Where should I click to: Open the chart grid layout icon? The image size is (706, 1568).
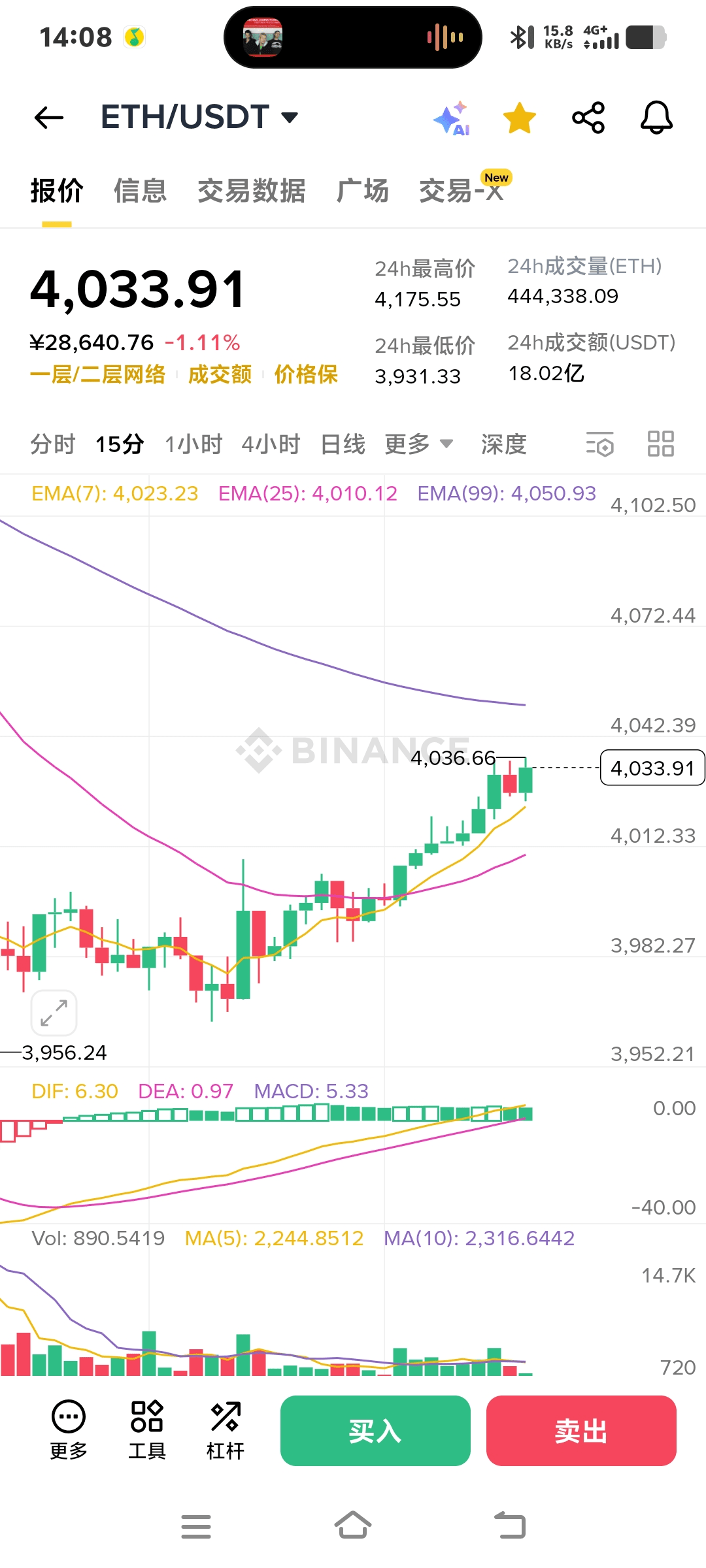(x=660, y=444)
